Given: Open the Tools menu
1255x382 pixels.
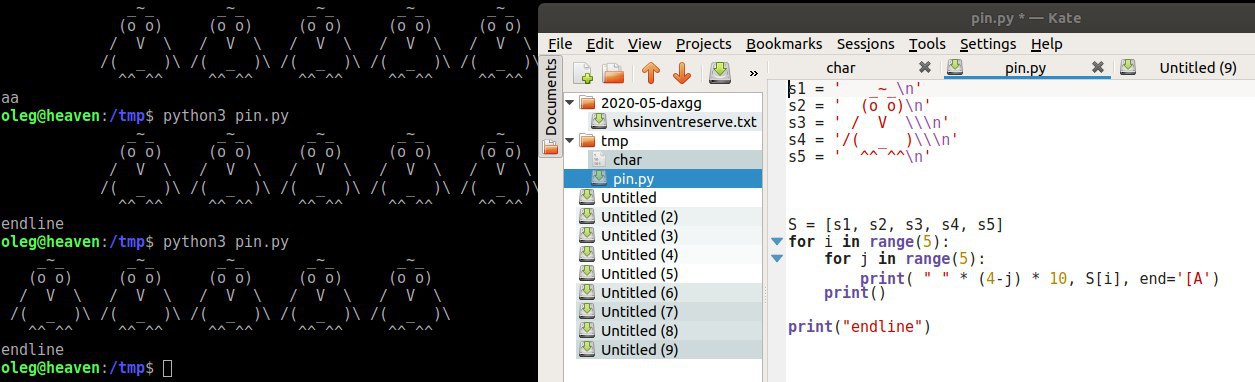Looking at the screenshot, I should [x=927, y=44].
